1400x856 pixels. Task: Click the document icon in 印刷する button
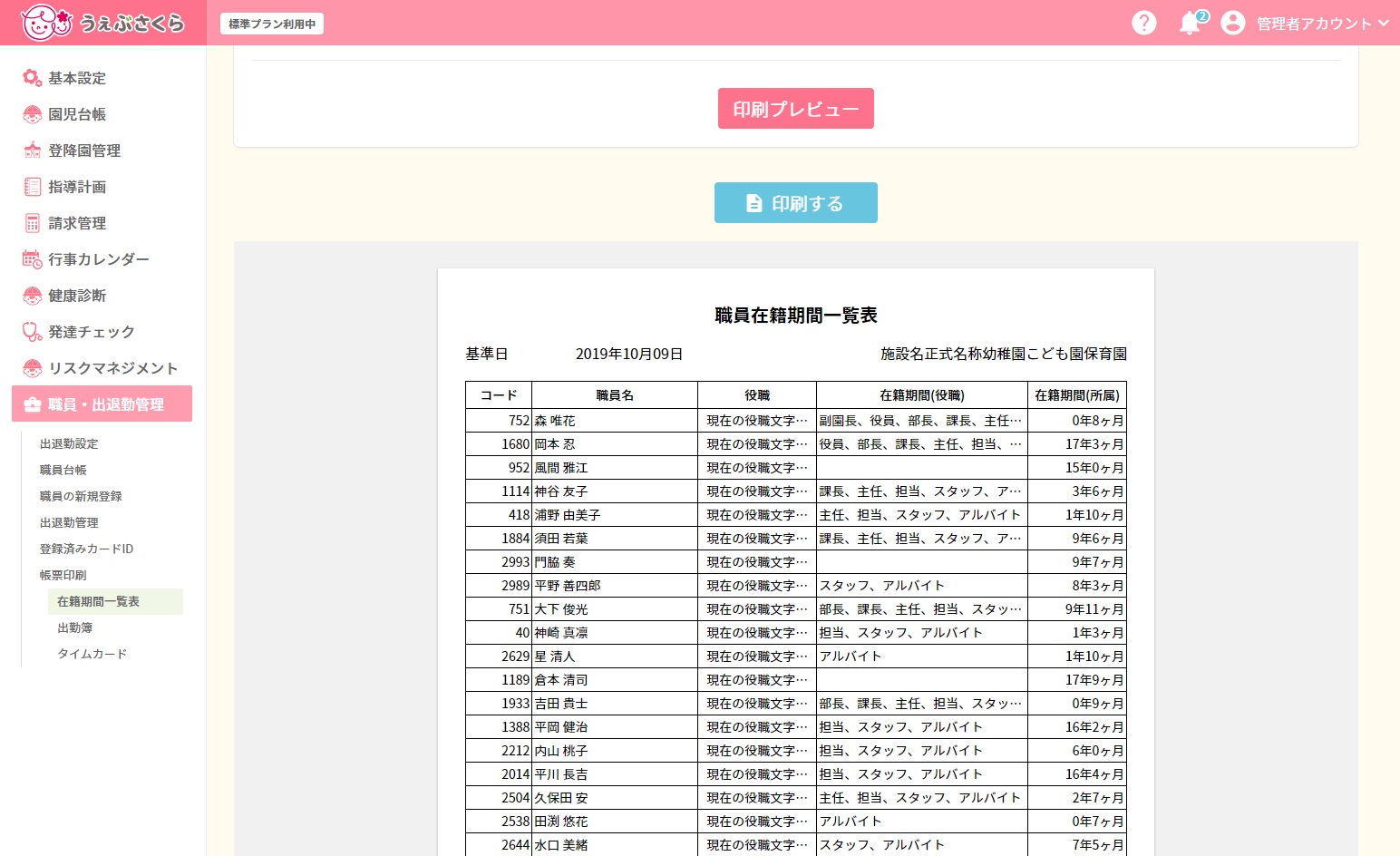click(753, 203)
